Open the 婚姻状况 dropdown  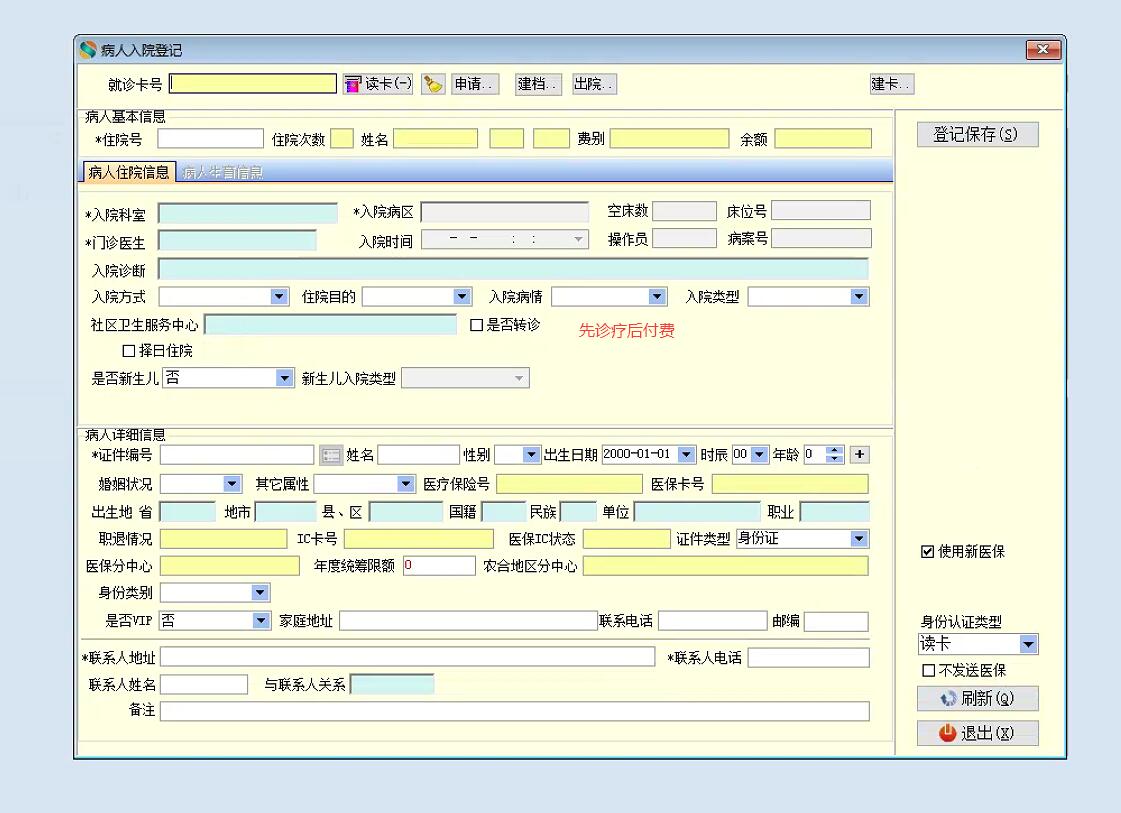232,484
